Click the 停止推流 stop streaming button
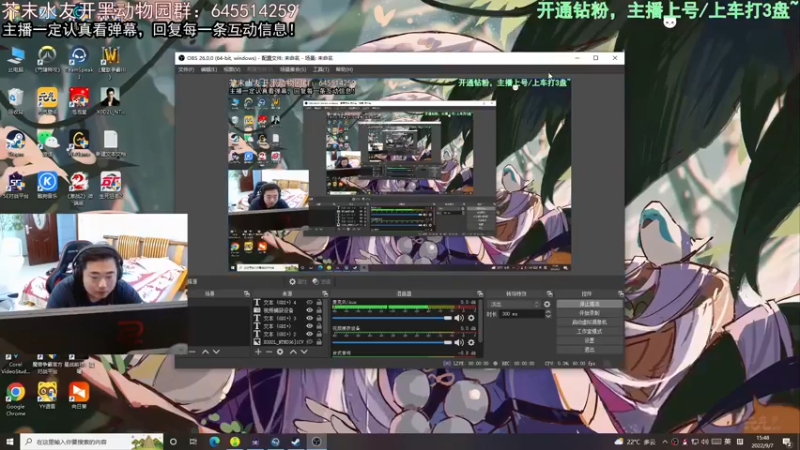Image resolution: width=800 pixels, height=450 pixels. pos(589,304)
